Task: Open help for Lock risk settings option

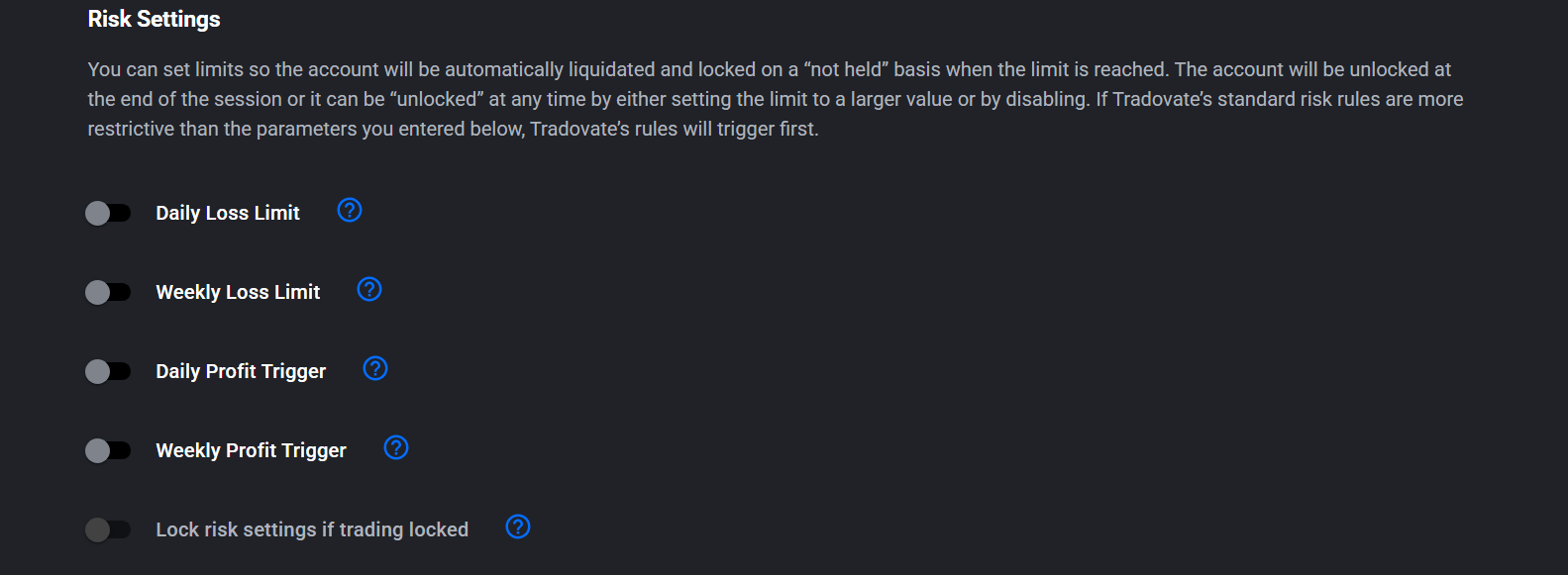Action: click(518, 527)
